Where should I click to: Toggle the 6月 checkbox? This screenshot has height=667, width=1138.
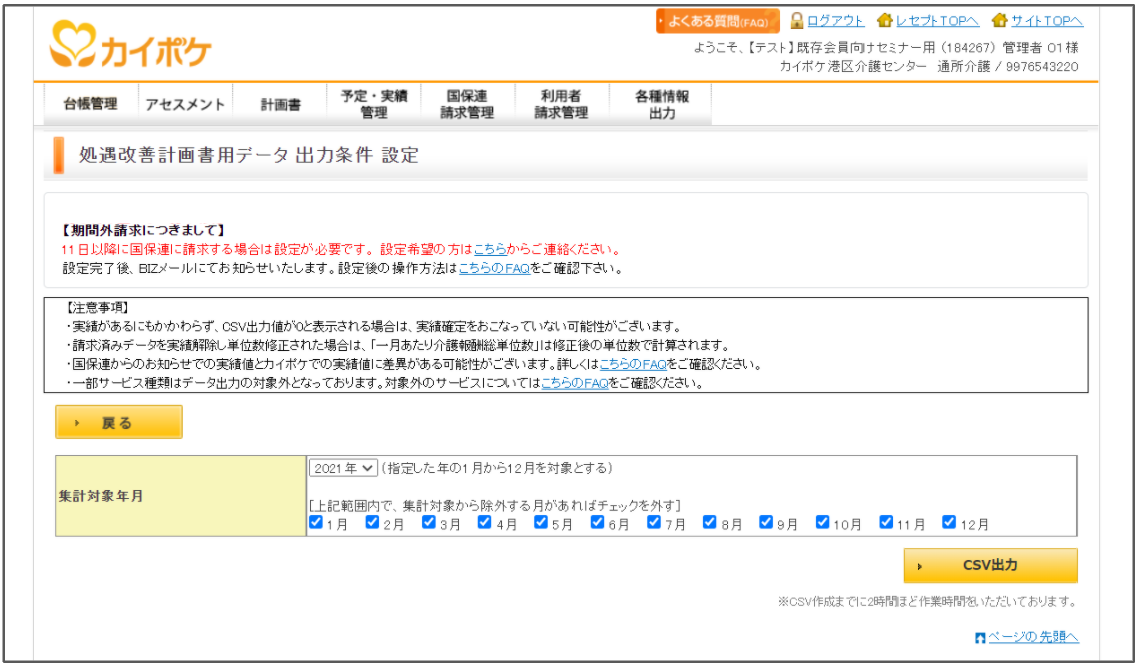click(x=597, y=522)
